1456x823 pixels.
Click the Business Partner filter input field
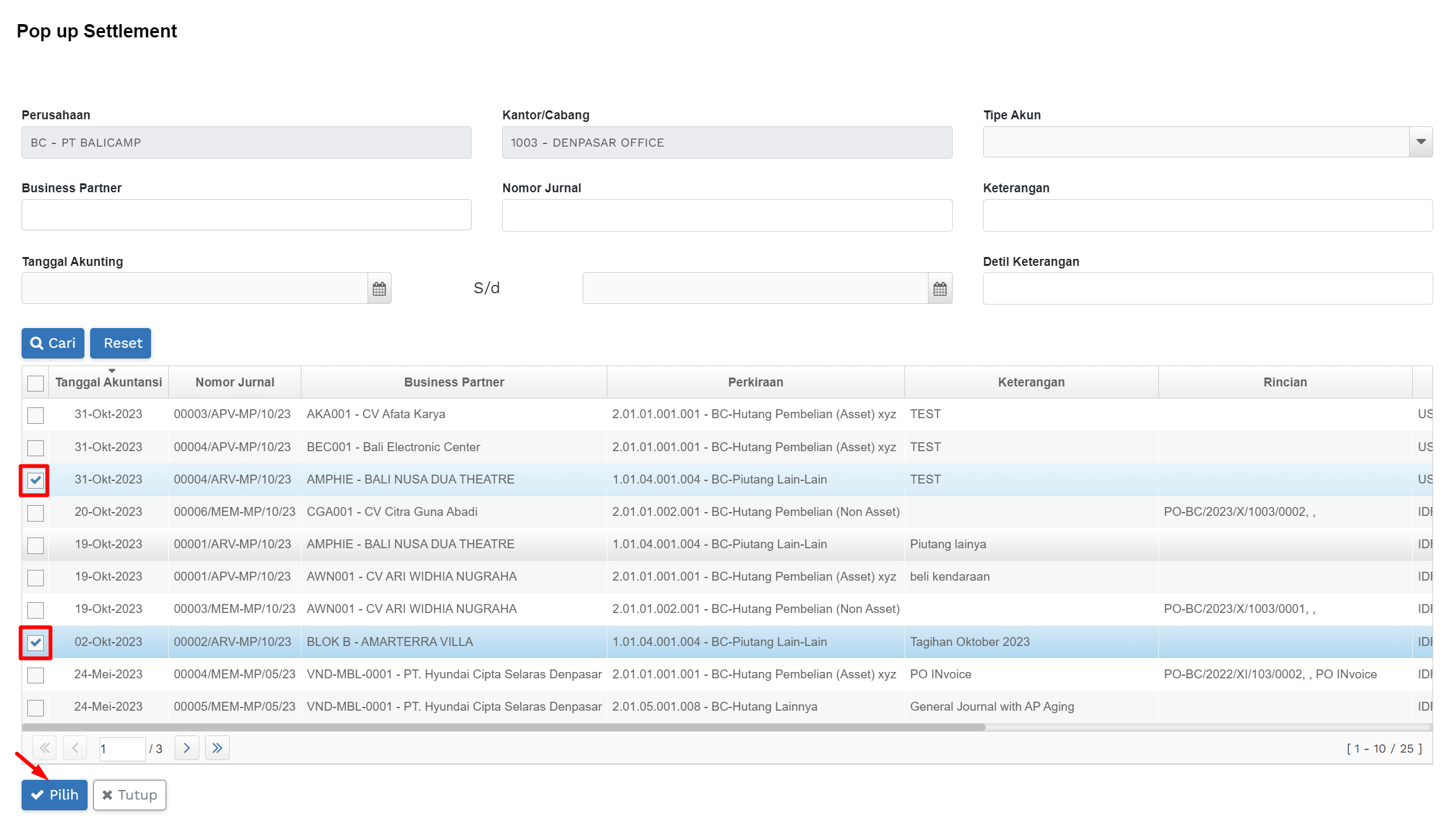click(x=246, y=215)
